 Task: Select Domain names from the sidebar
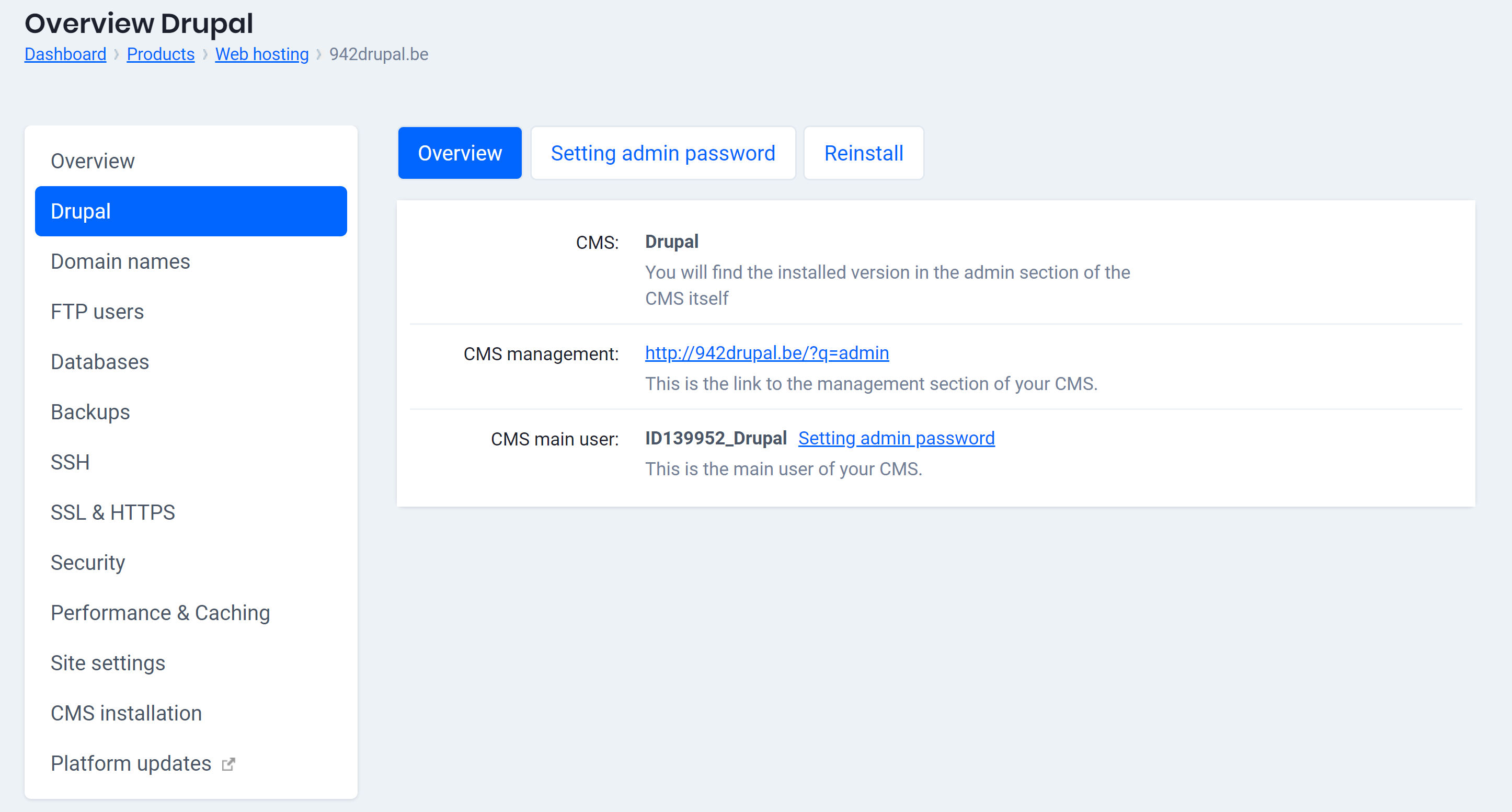(x=120, y=261)
